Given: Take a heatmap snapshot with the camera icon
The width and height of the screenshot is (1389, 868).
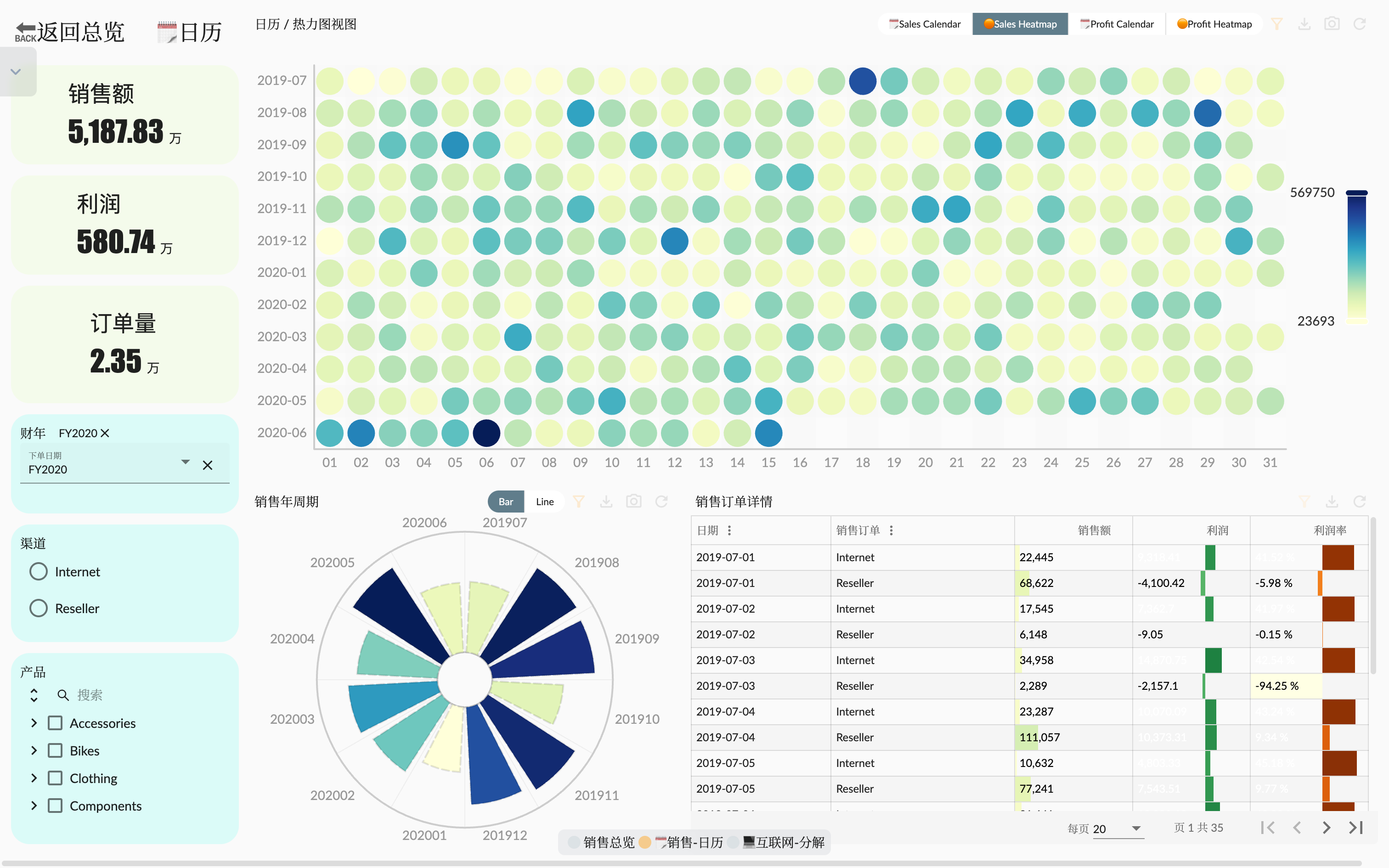Looking at the screenshot, I should click(1332, 24).
